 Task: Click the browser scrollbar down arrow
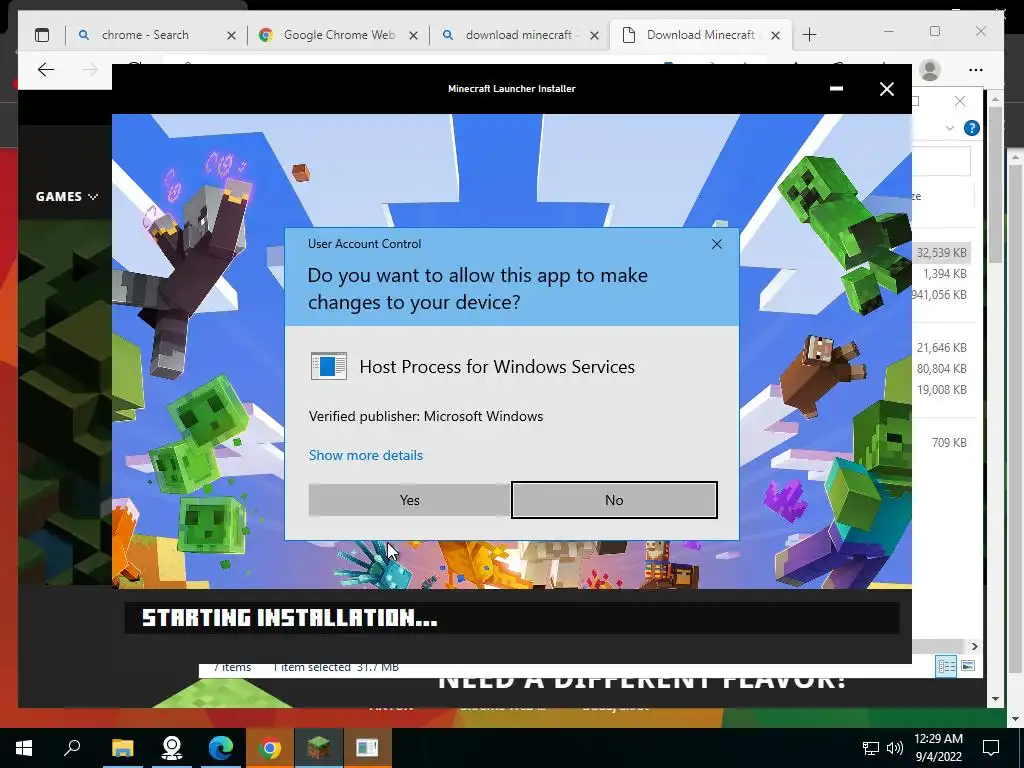tap(995, 699)
